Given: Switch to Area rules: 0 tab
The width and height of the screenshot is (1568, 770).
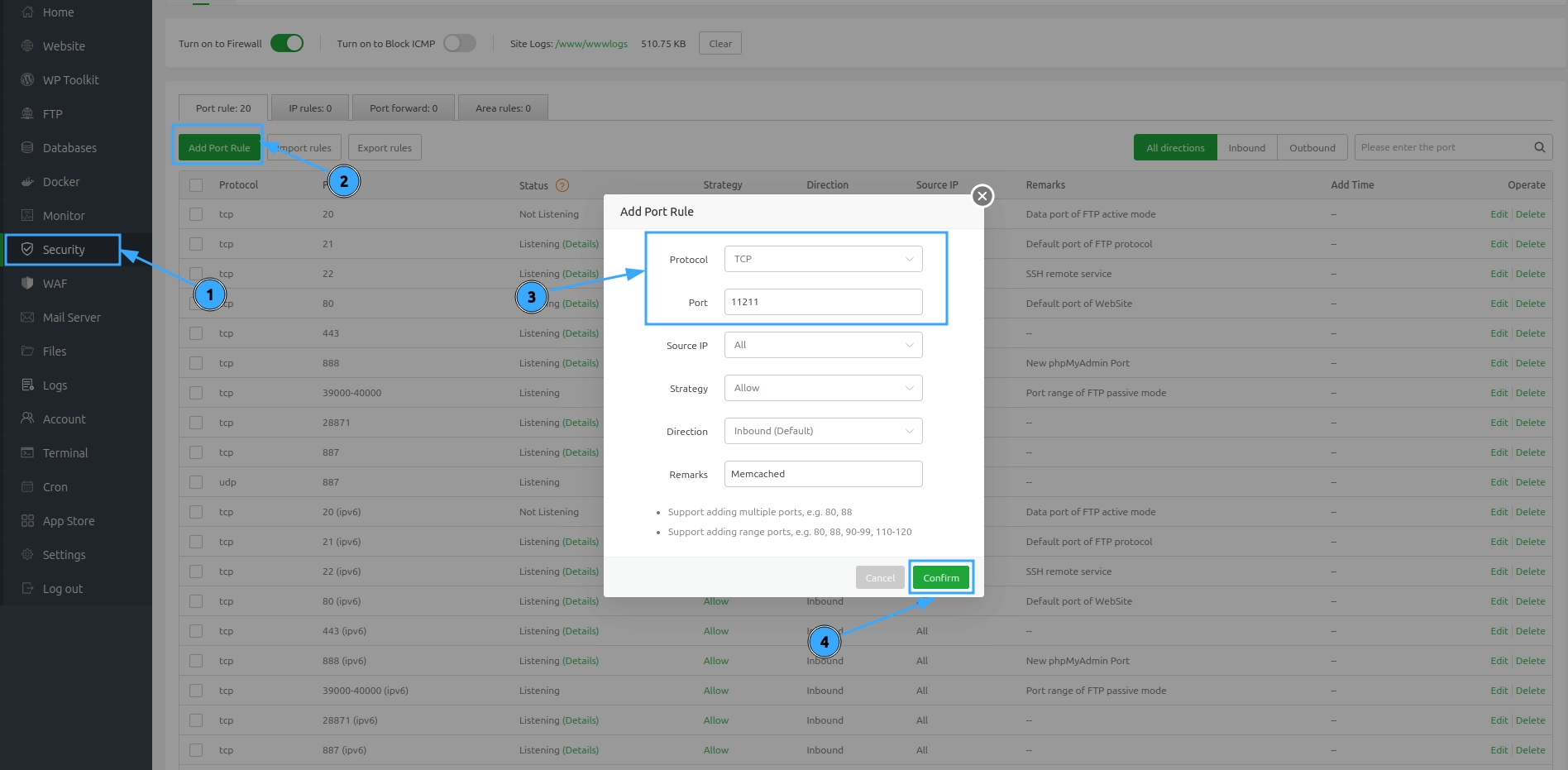Looking at the screenshot, I should coord(503,108).
